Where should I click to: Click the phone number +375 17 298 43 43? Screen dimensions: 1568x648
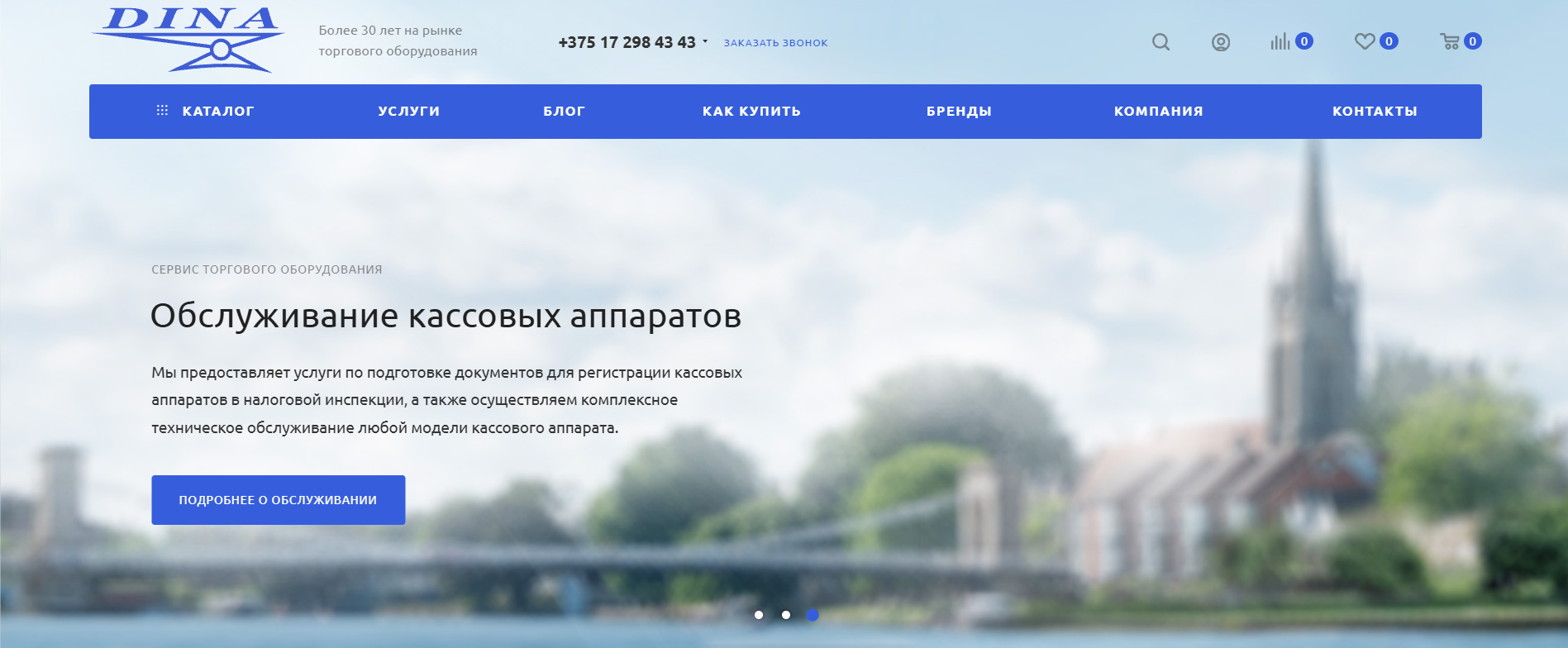pos(627,42)
